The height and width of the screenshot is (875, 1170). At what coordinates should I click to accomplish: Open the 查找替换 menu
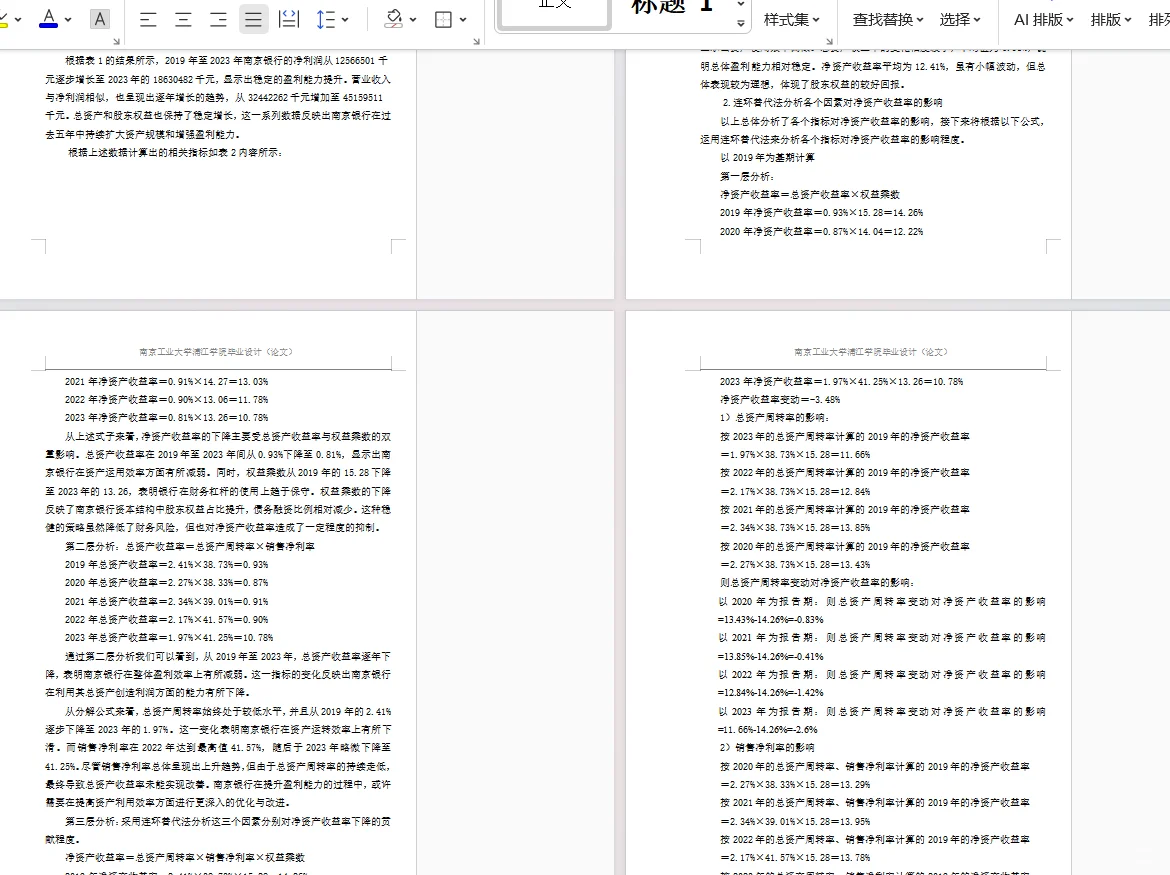[x=888, y=19]
